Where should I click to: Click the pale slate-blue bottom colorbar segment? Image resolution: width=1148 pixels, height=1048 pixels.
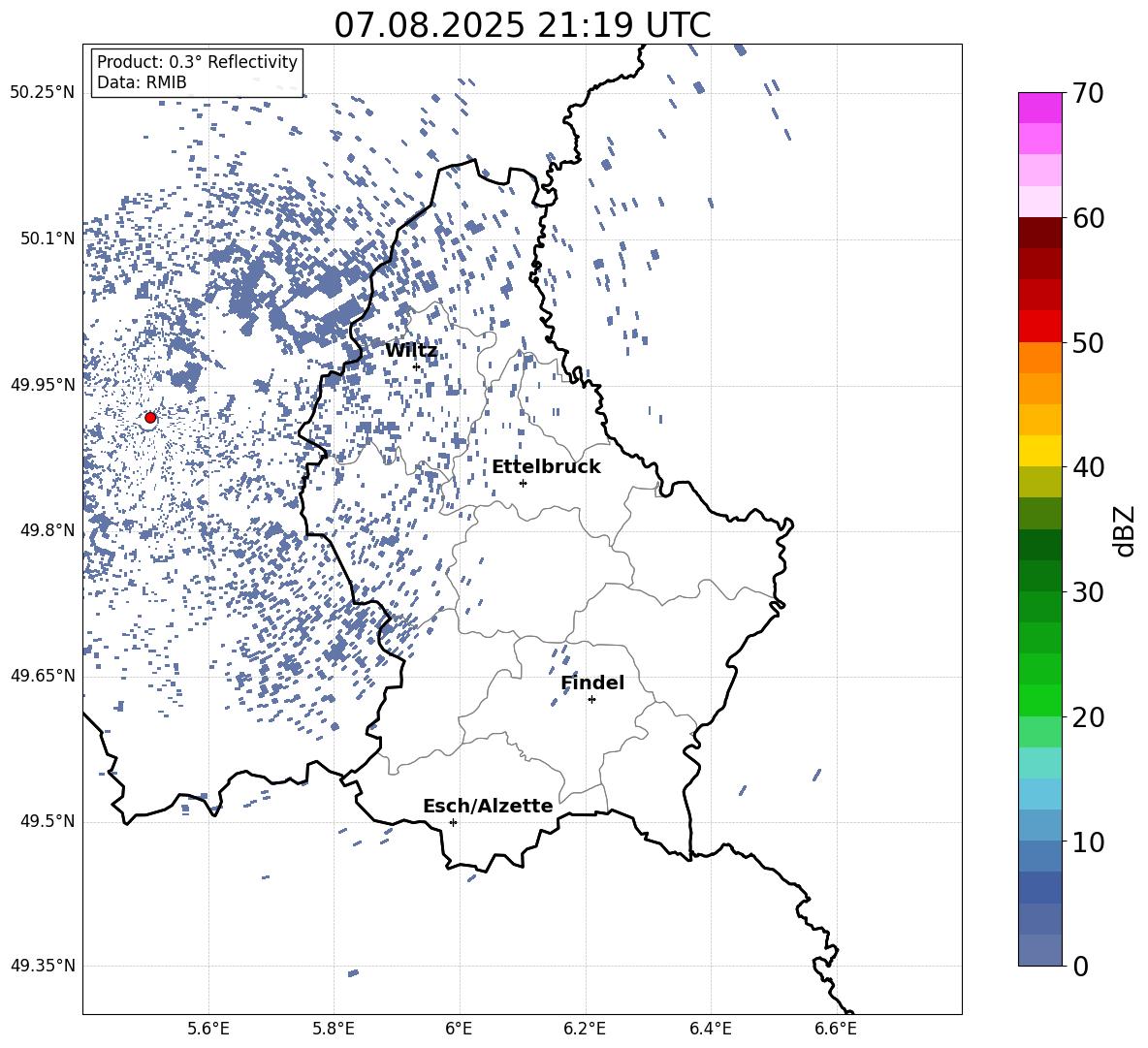click(1040, 951)
